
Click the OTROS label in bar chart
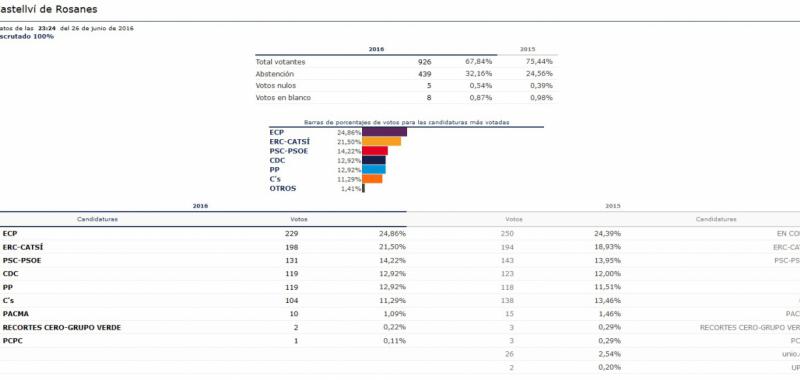(283, 189)
